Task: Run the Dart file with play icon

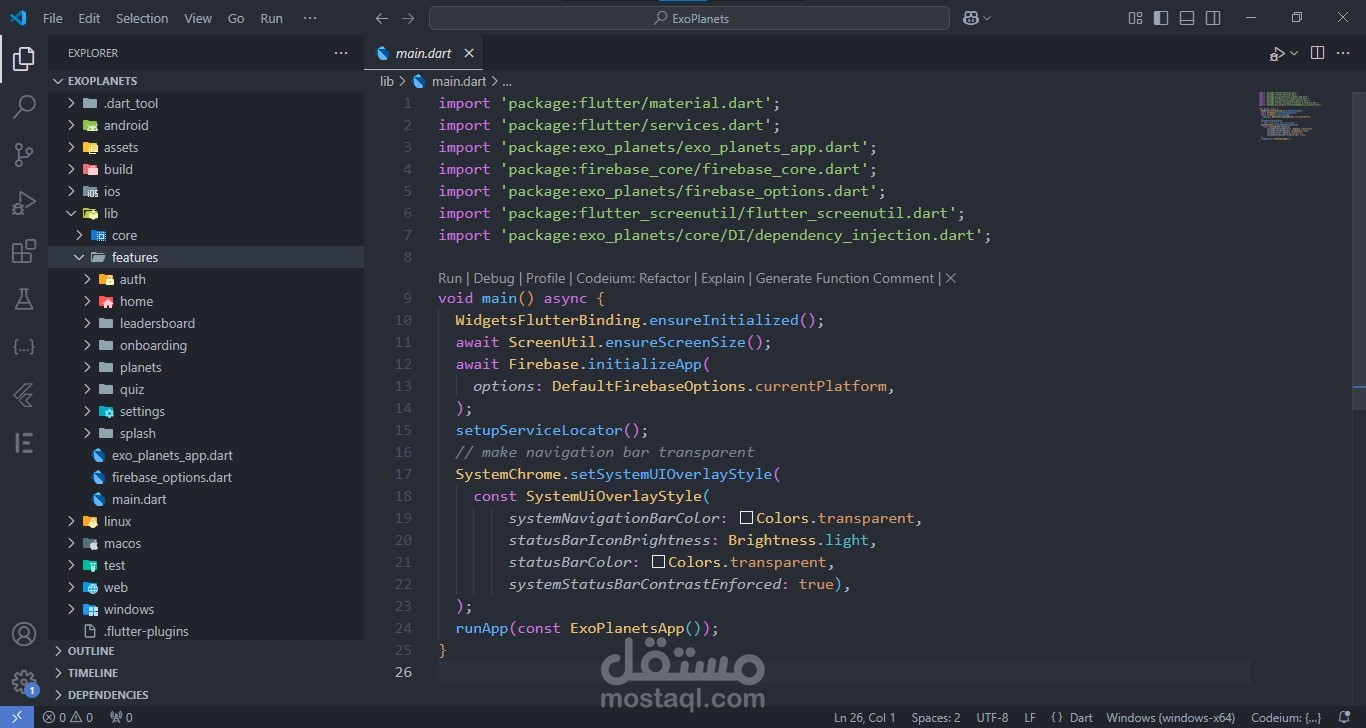Action: [x=1277, y=53]
